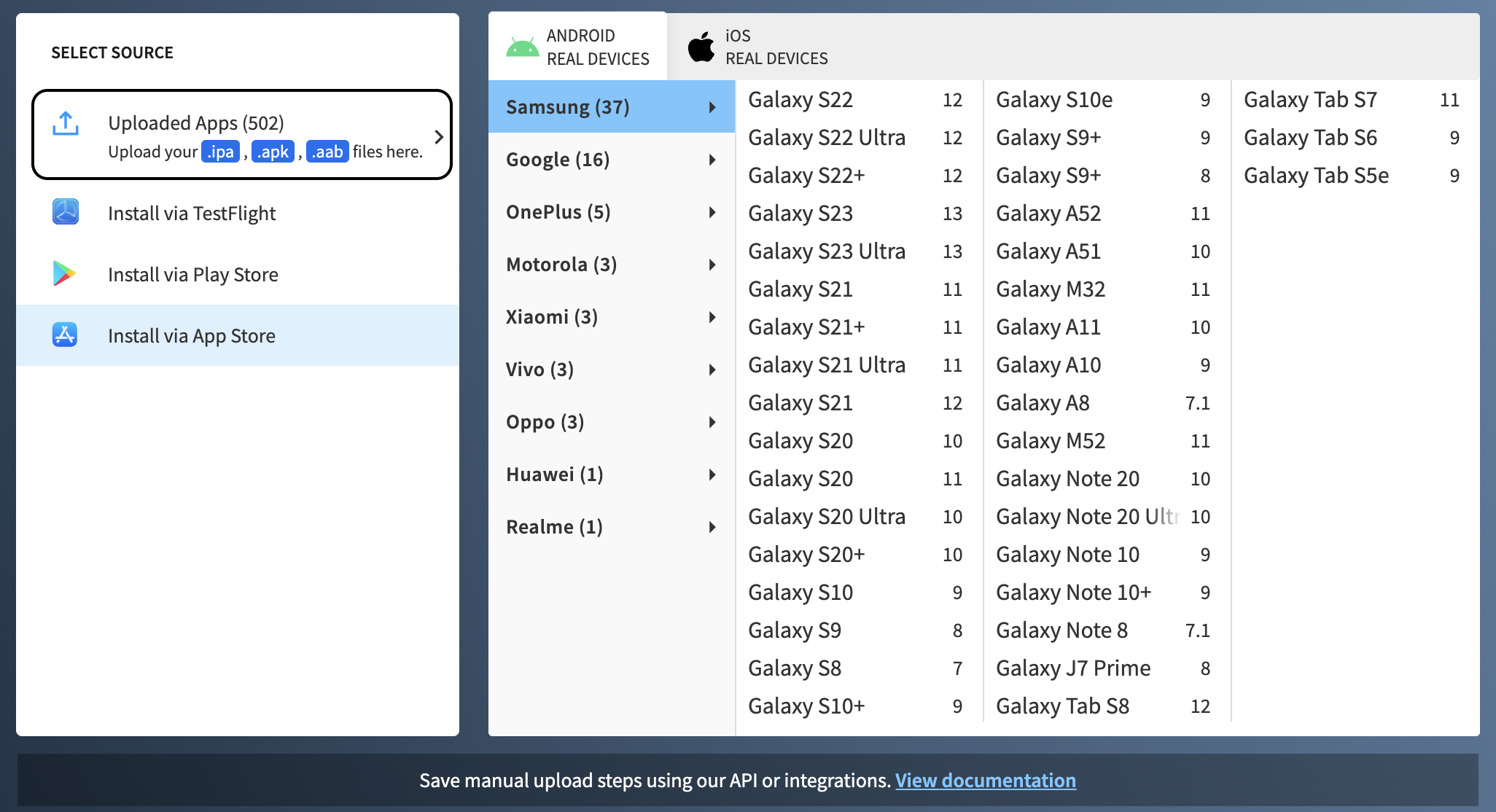
Task: Open the View documentation link
Action: pyautogui.click(x=985, y=781)
